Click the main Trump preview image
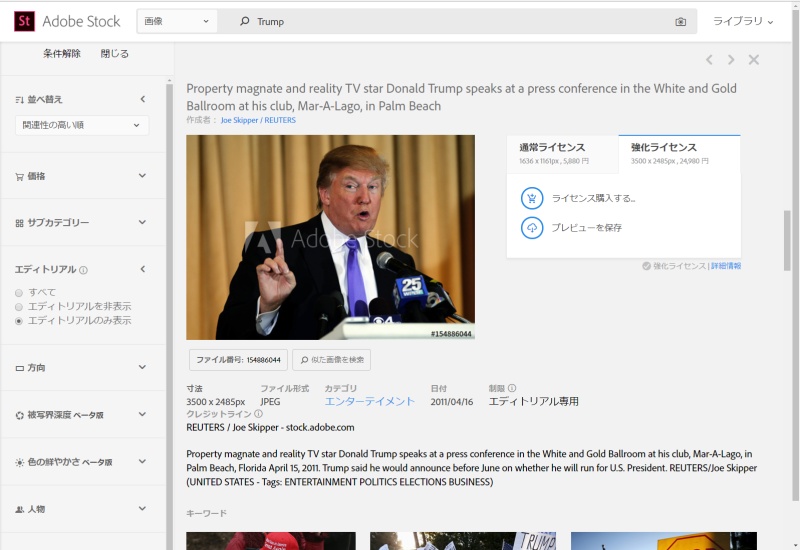 [330, 237]
